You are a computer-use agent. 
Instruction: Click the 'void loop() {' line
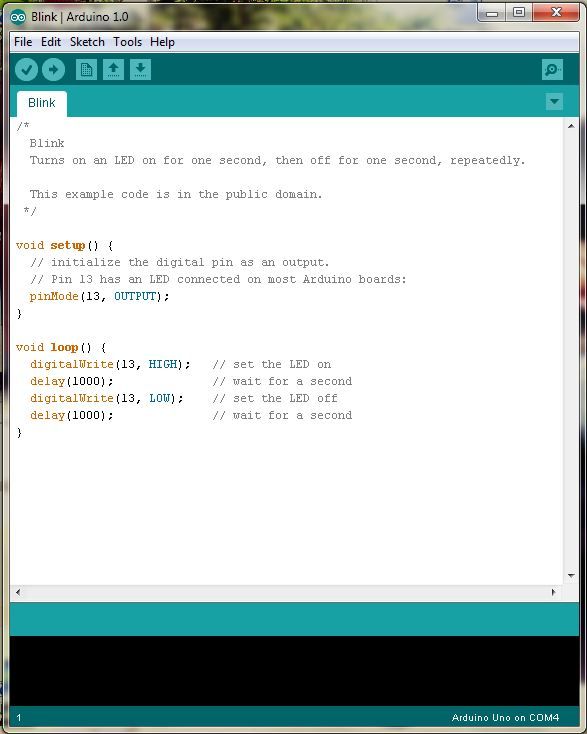[61, 347]
